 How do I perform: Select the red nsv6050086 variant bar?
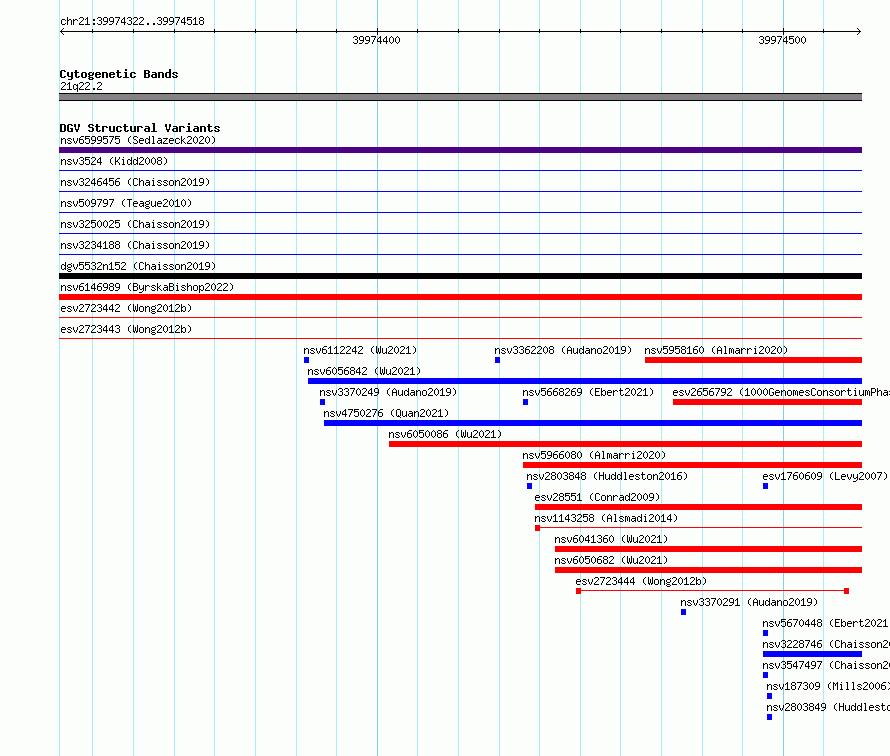pos(625,444)
